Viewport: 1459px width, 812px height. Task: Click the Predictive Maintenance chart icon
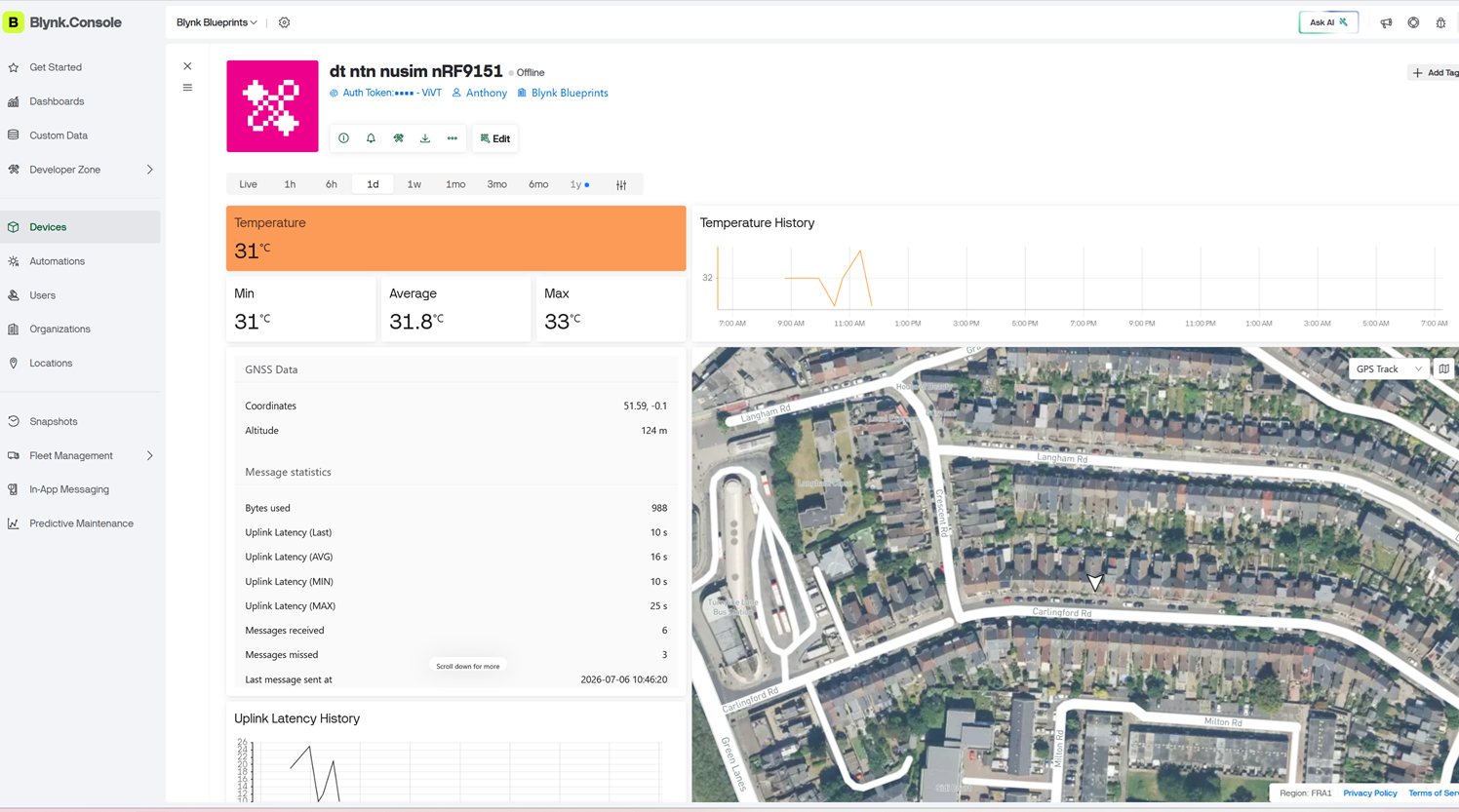point(14,523)
